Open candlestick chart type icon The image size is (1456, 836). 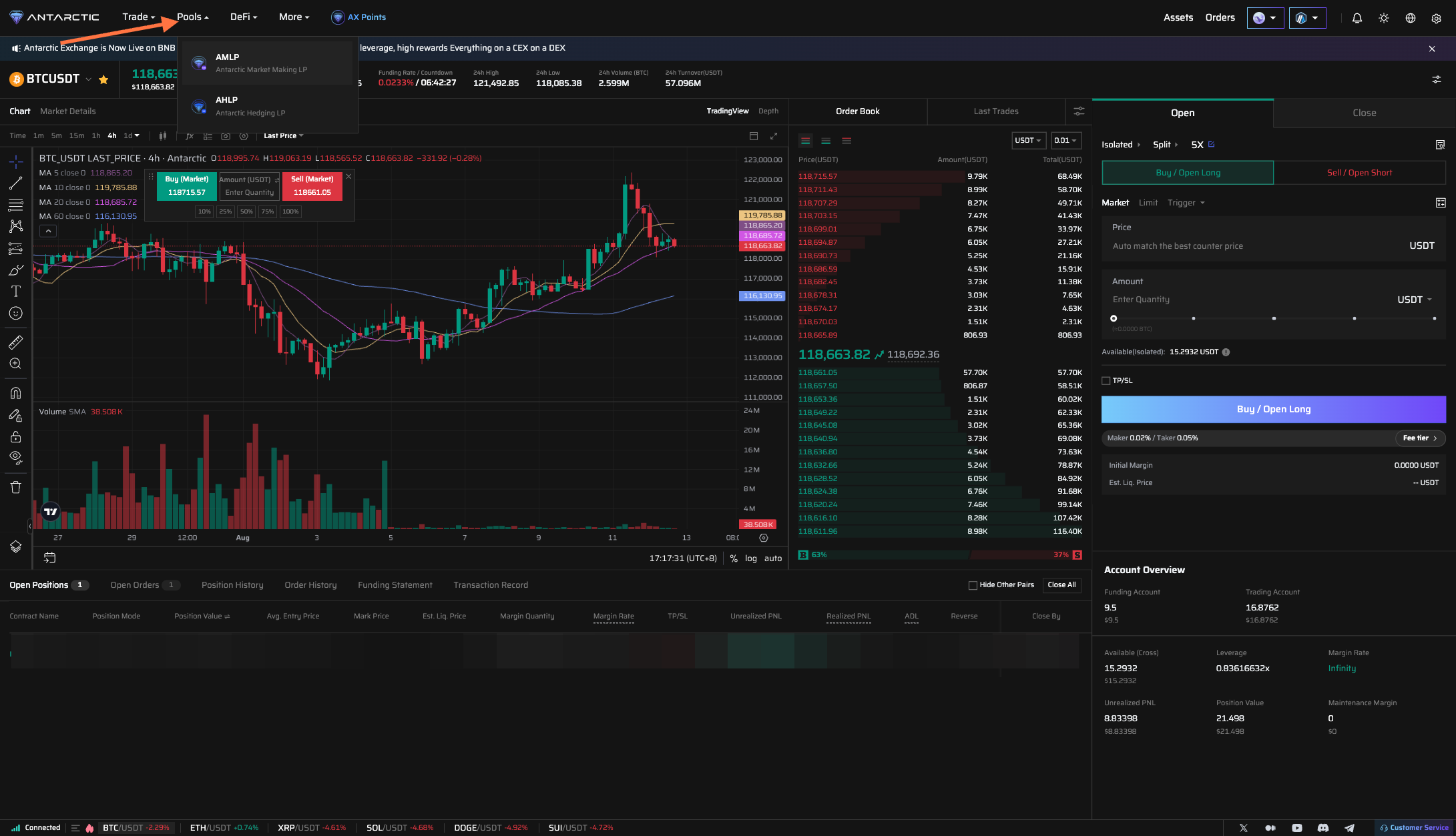(162, 135)
